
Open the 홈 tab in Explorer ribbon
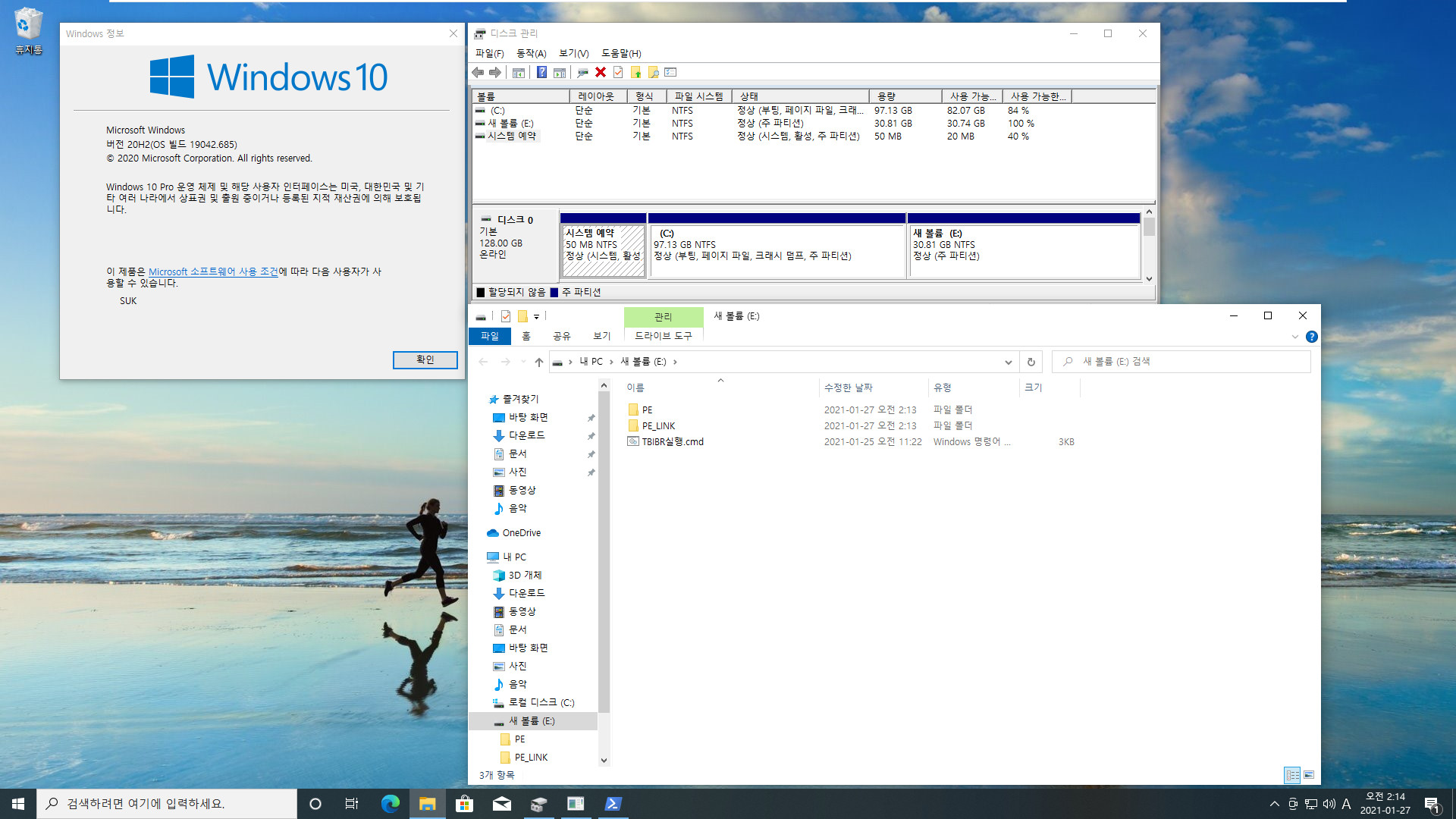[526, 336]
